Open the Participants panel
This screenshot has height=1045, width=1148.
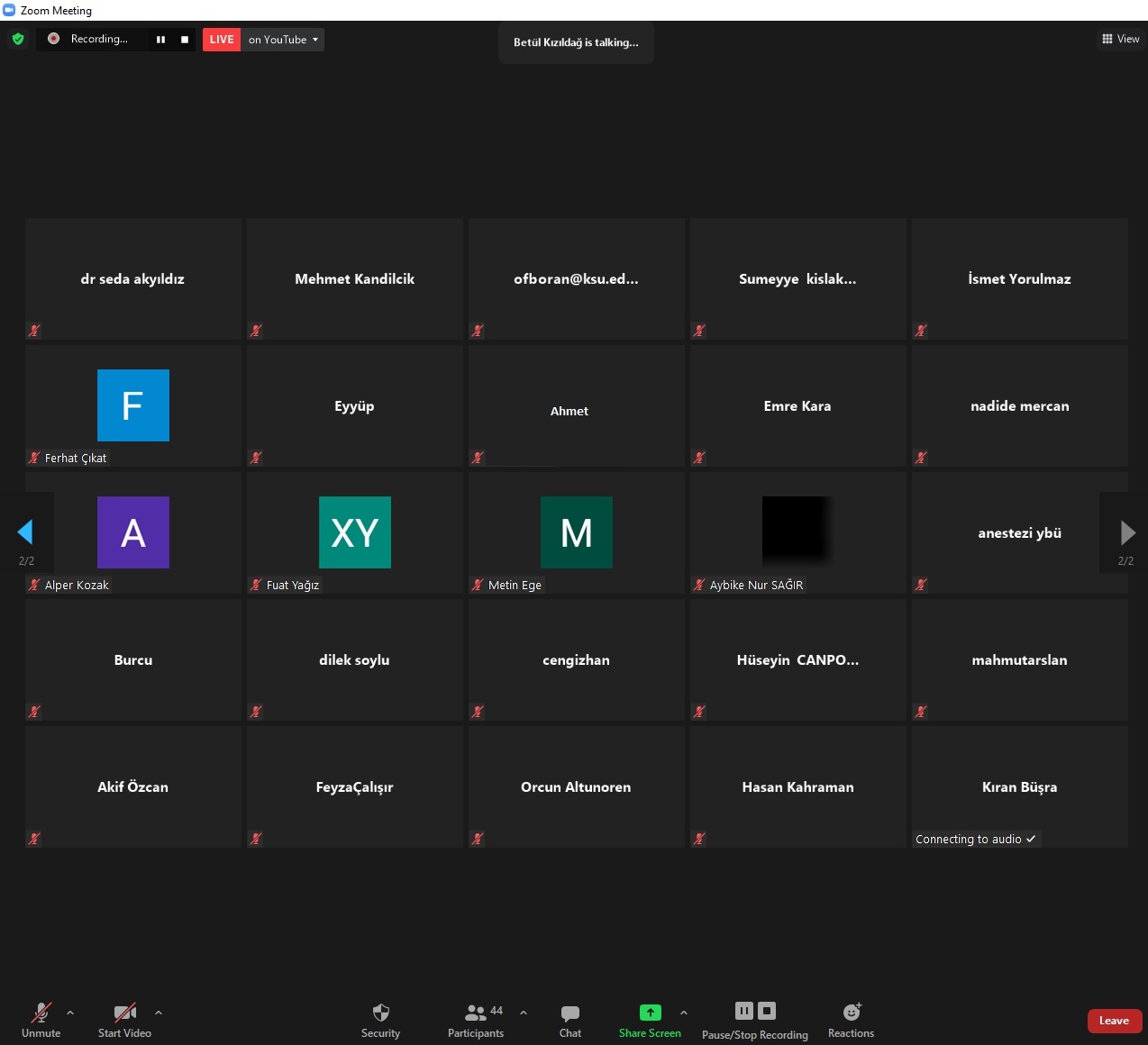click(476, 1019)
